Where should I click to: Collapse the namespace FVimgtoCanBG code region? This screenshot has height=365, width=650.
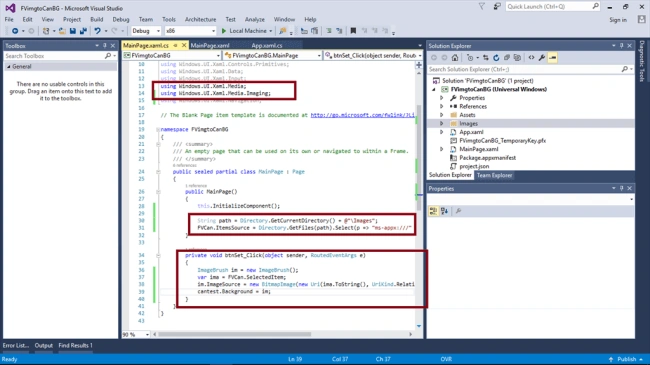tap(158, 129)
